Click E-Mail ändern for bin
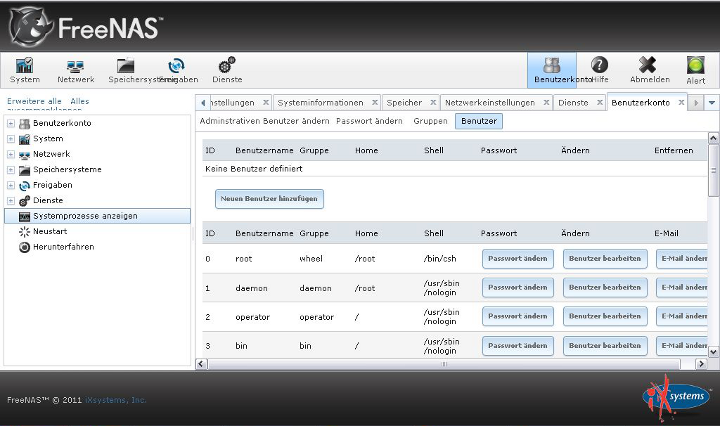Screen dimensions: 720x426 tap(682, 346)
